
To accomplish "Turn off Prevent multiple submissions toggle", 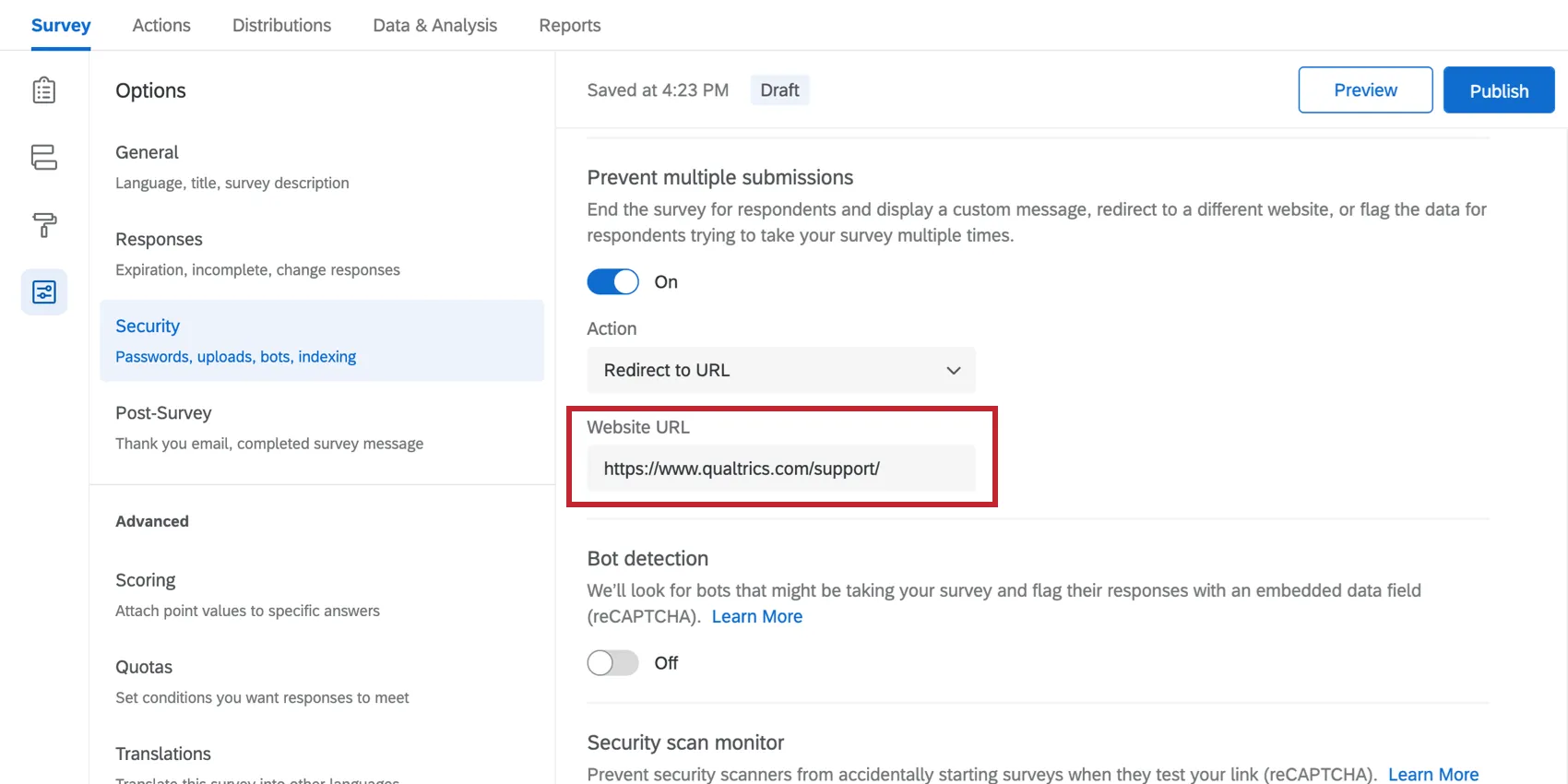I will click(x=612, y=282).
